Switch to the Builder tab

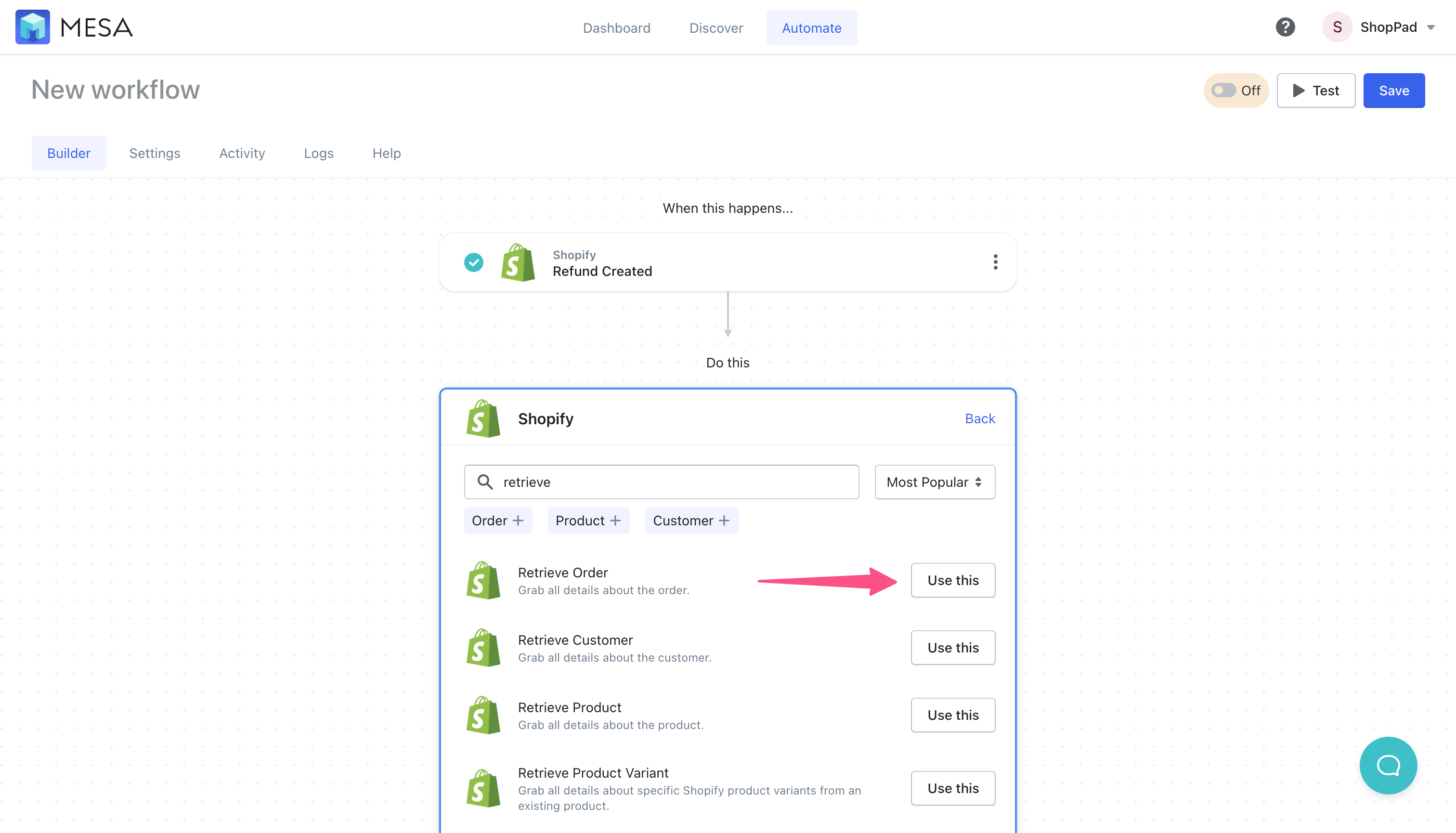tap(69, 153)
